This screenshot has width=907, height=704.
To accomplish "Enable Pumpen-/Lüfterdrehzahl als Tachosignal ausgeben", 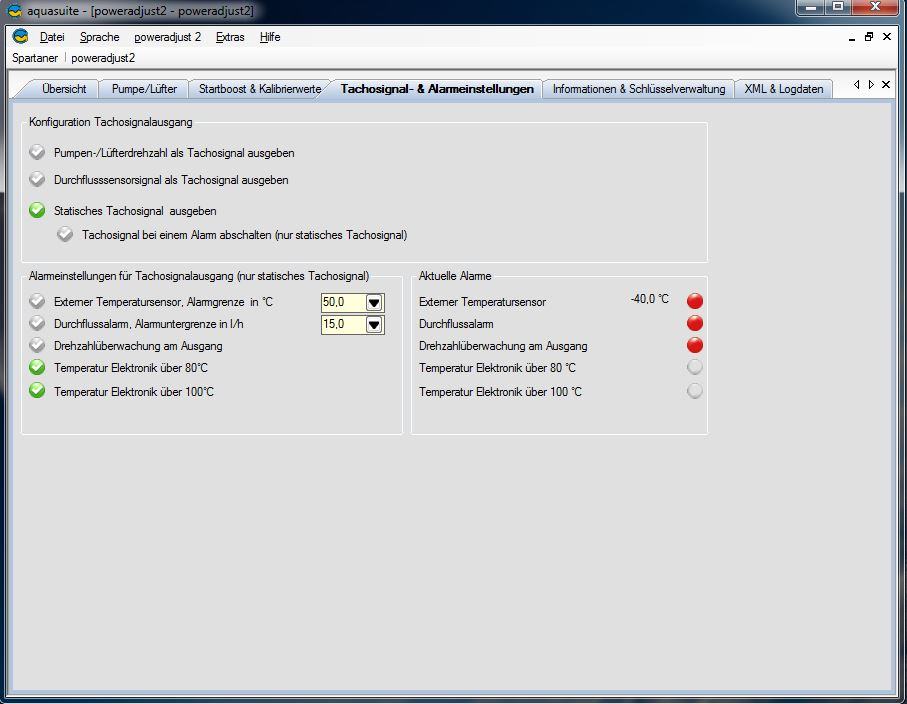I will [x=37, y=153].
